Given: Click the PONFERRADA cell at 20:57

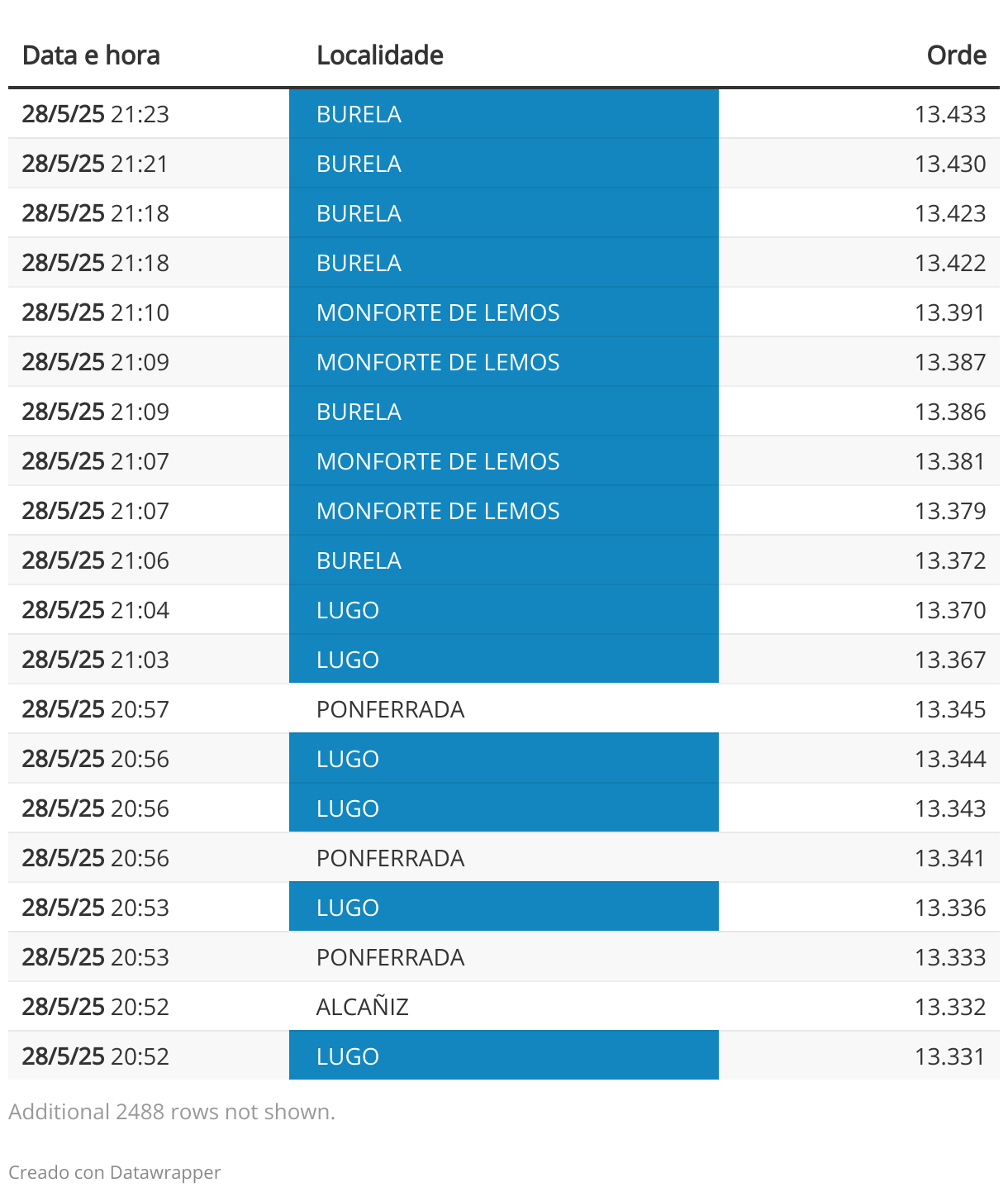Looking at the screenshot, I should [504, 709].
